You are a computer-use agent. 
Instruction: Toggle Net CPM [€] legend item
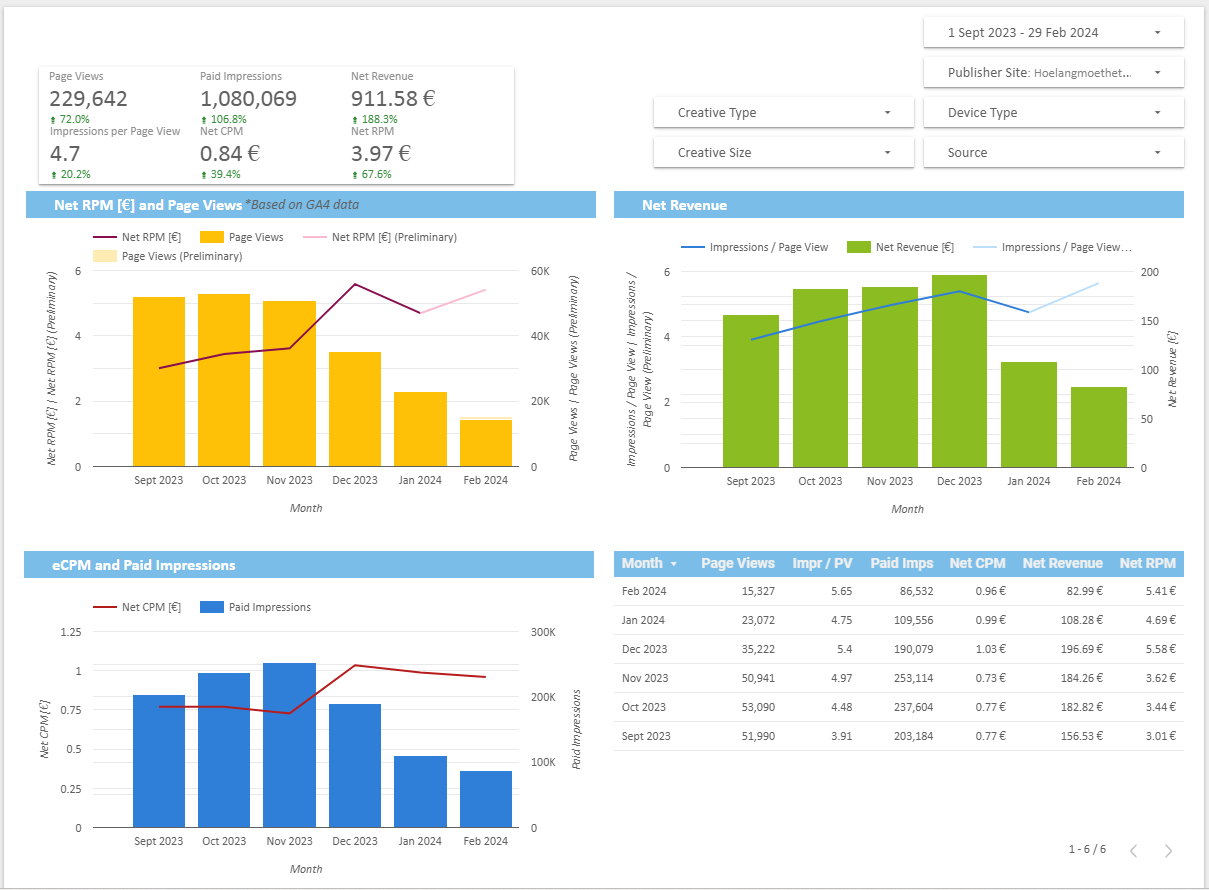click(x=137, y=607)
